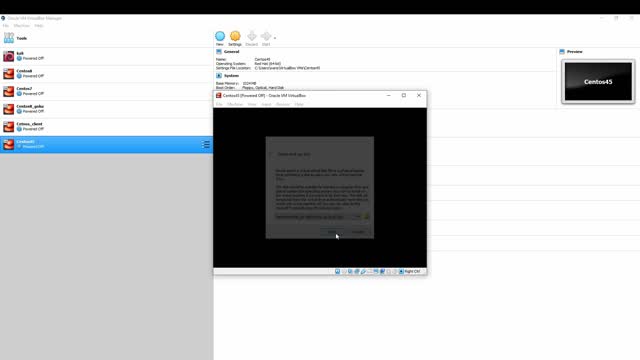Open the start-up disk dropdown in the dialog
640x360 pixels.
[x=318, y=217]
